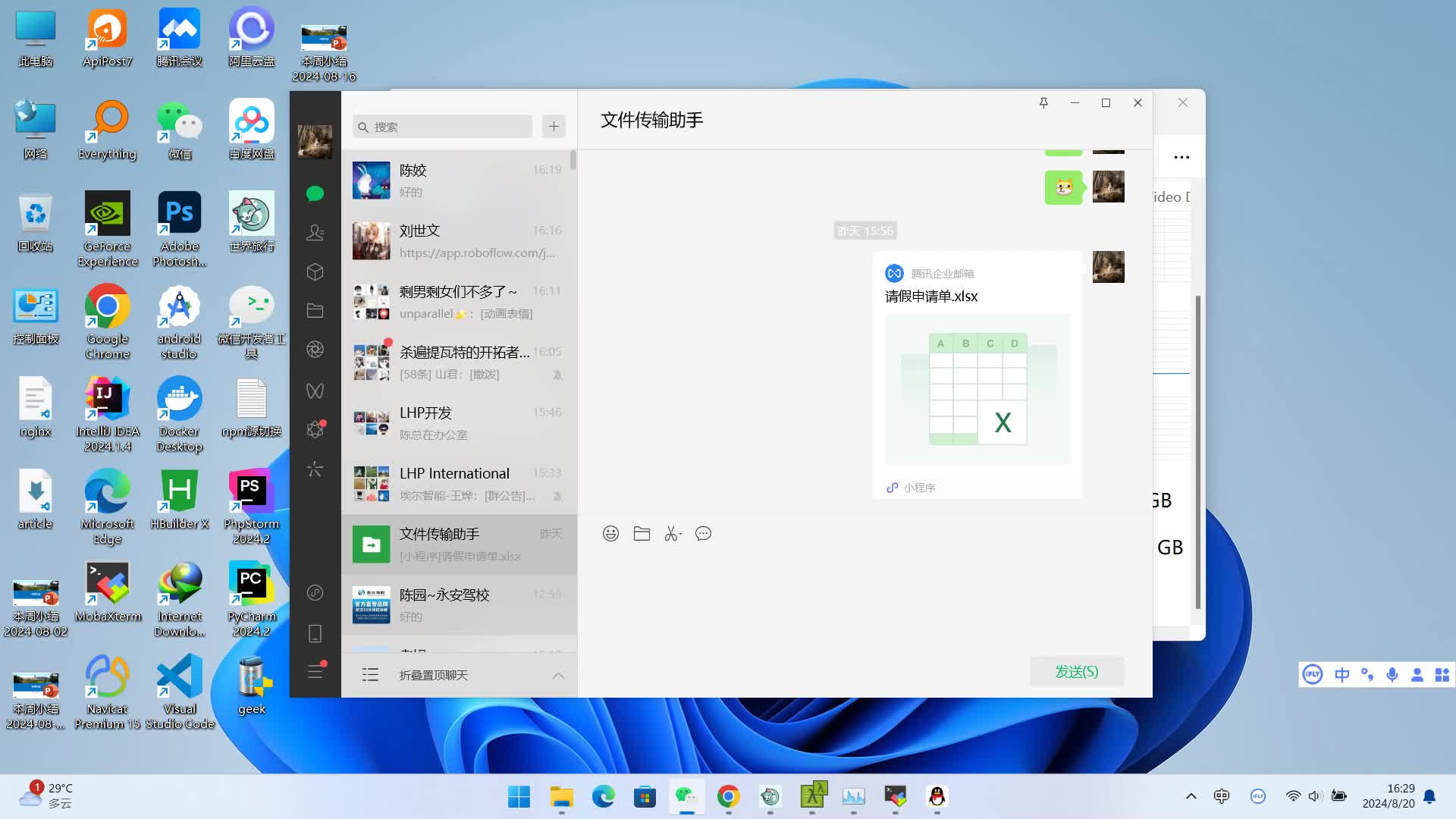Click the emoji sticker icon in chat toolbar
The height and width of the screenshot is (819, 1456).
point(610,534)
